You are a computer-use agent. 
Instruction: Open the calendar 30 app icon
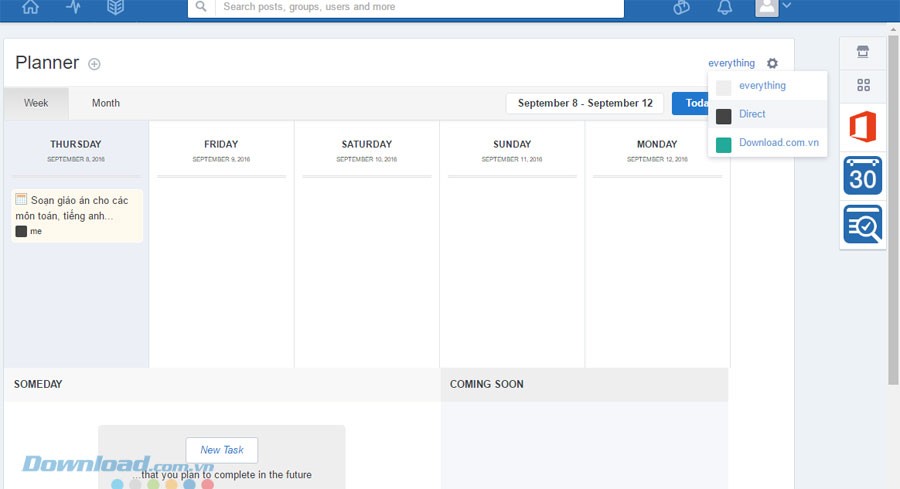[x=862, y=176]
